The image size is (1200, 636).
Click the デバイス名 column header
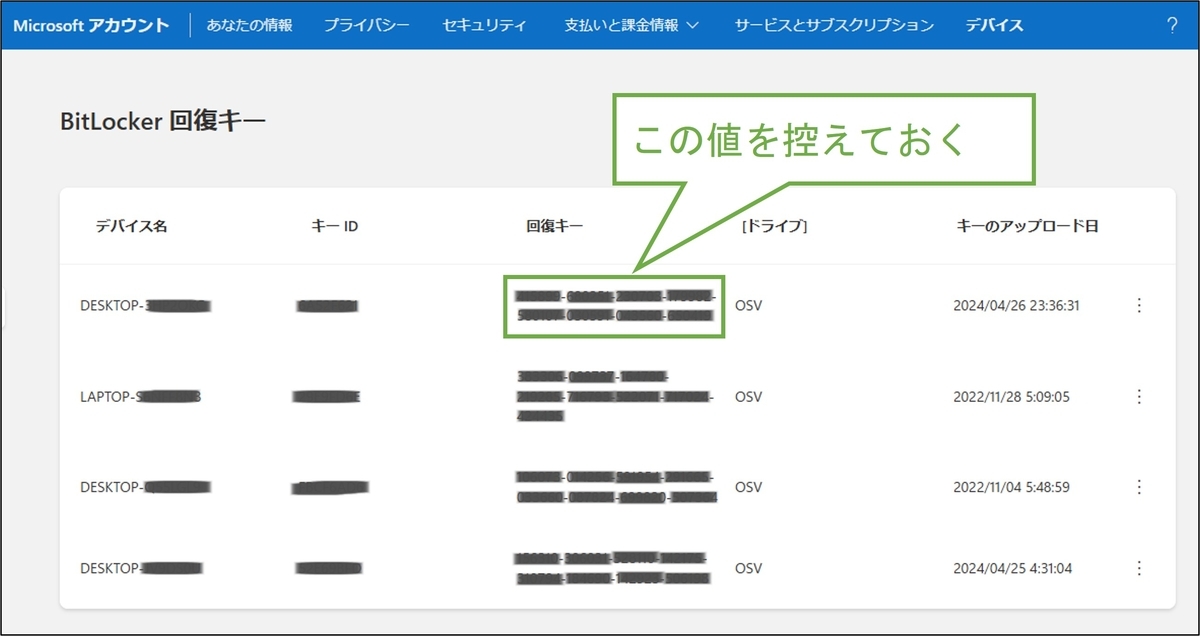[x=131, y=226]
